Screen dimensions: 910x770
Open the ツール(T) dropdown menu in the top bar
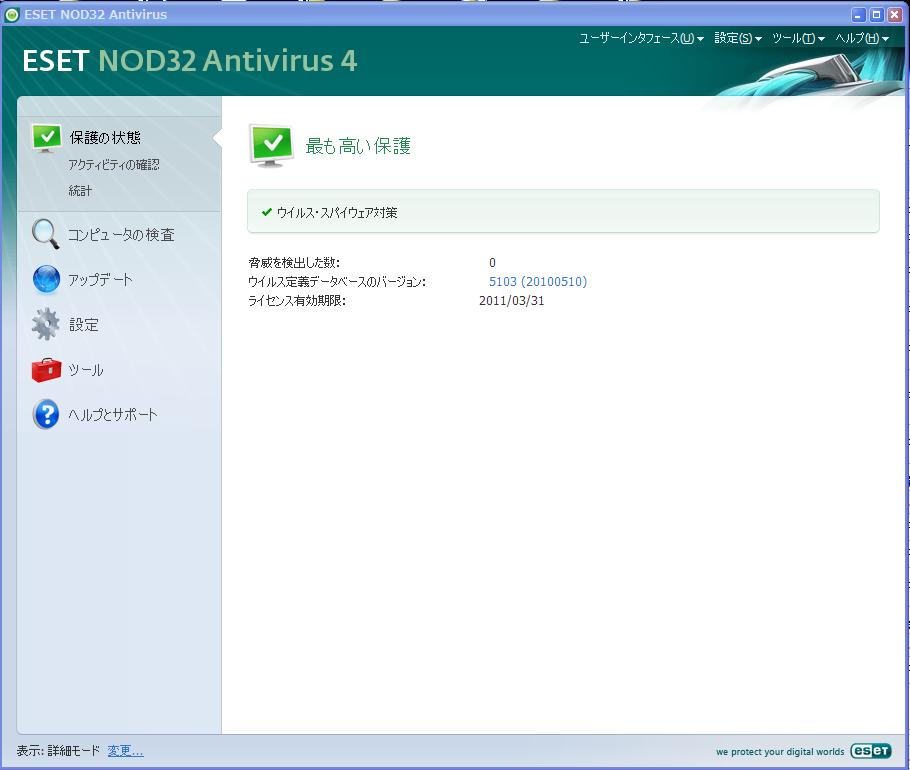pyautogui.click(x=798, y=38)
